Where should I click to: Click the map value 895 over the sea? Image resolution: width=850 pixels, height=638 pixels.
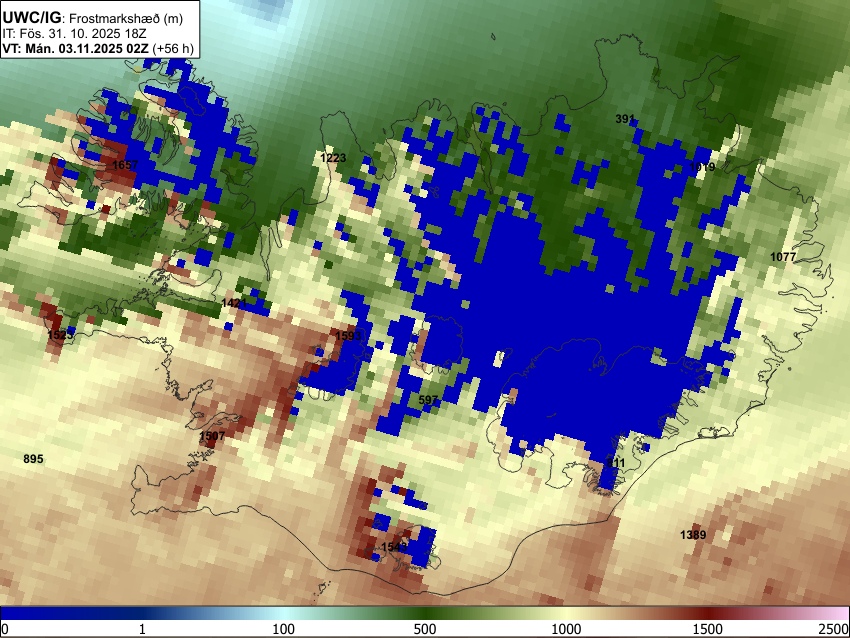(x=33, y=459)
